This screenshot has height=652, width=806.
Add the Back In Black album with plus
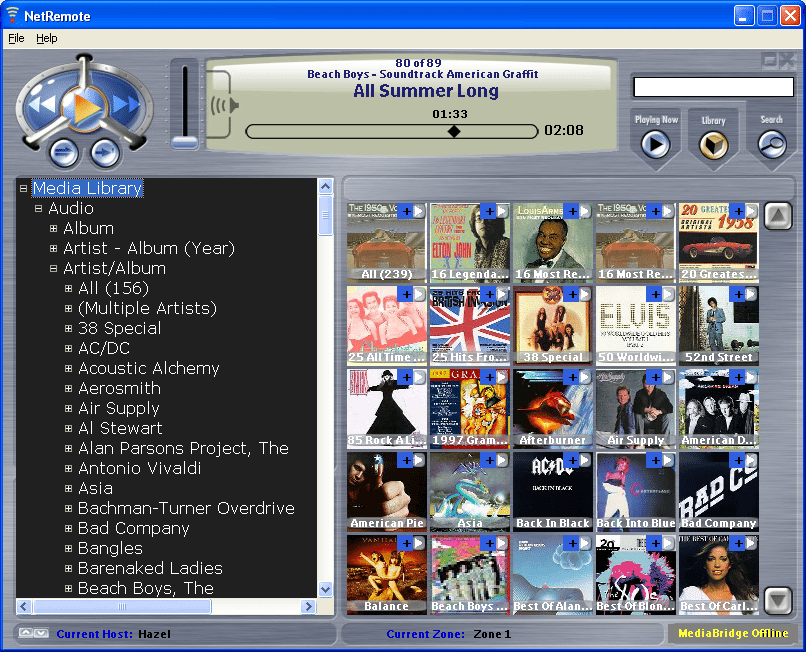pos(573,461)
